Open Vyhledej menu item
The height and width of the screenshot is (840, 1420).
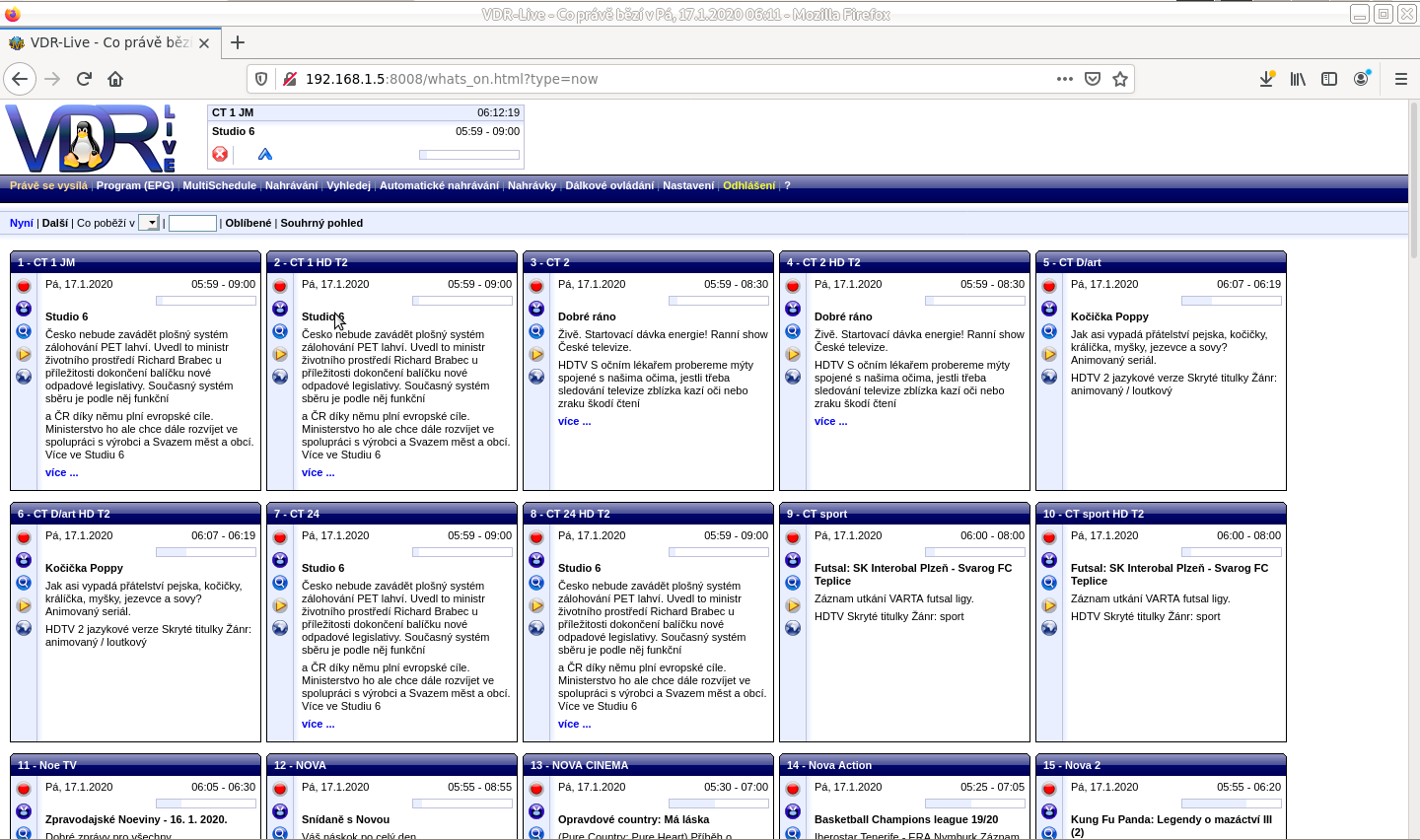click(x=349, y=185)
